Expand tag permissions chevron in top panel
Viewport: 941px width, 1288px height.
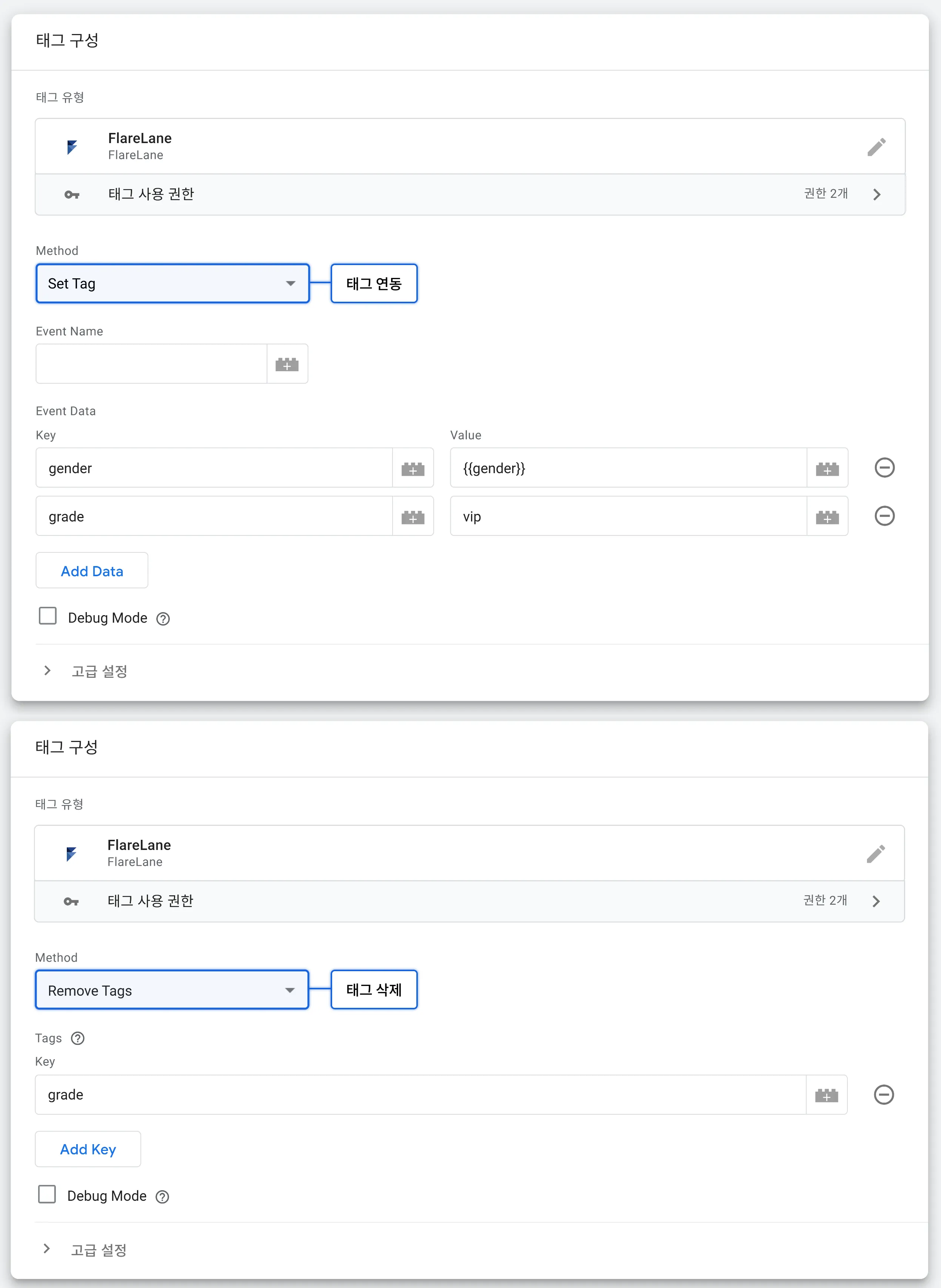click(x=876, y=195)
